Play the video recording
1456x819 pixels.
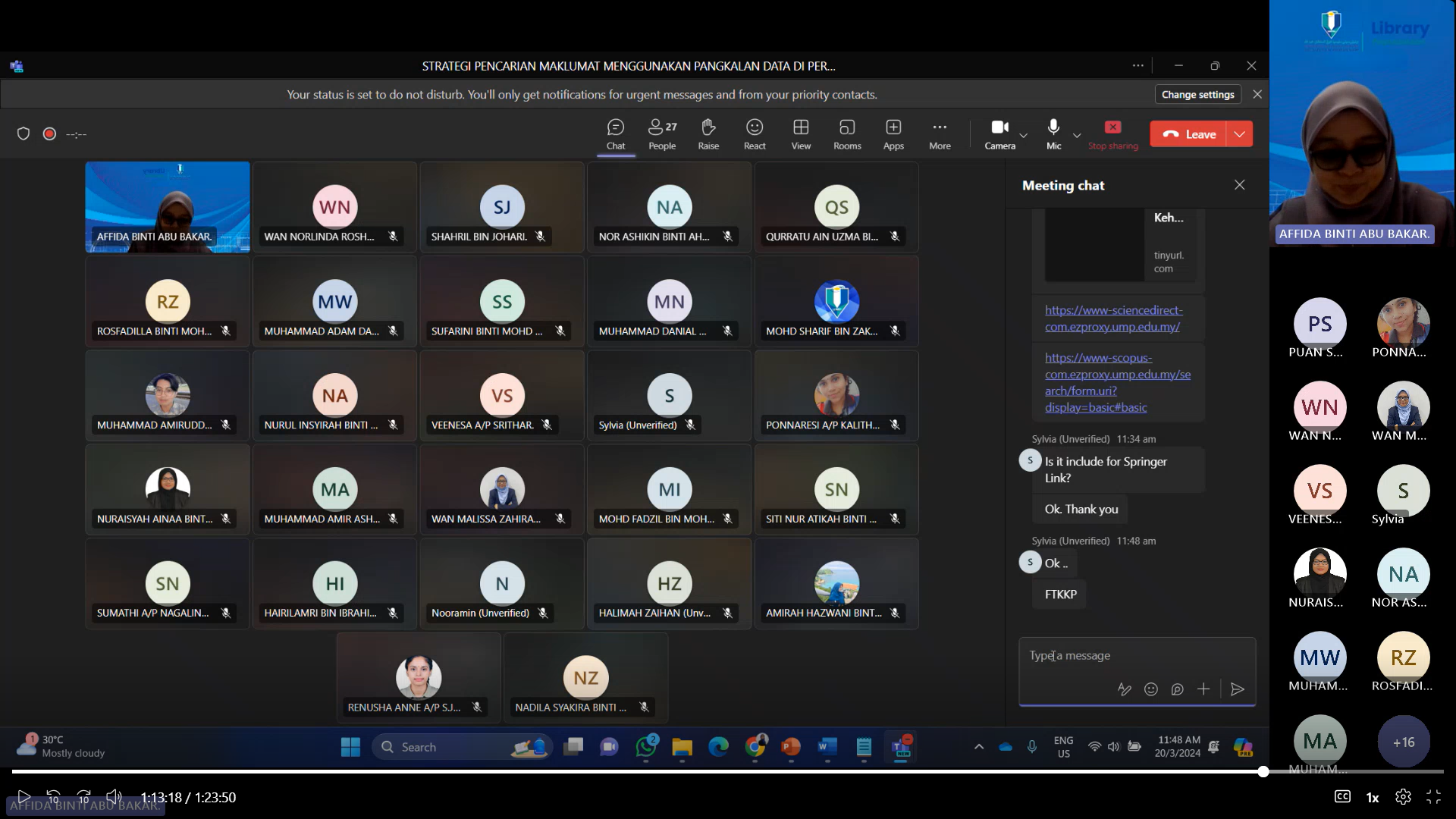[x=24, y=797]
